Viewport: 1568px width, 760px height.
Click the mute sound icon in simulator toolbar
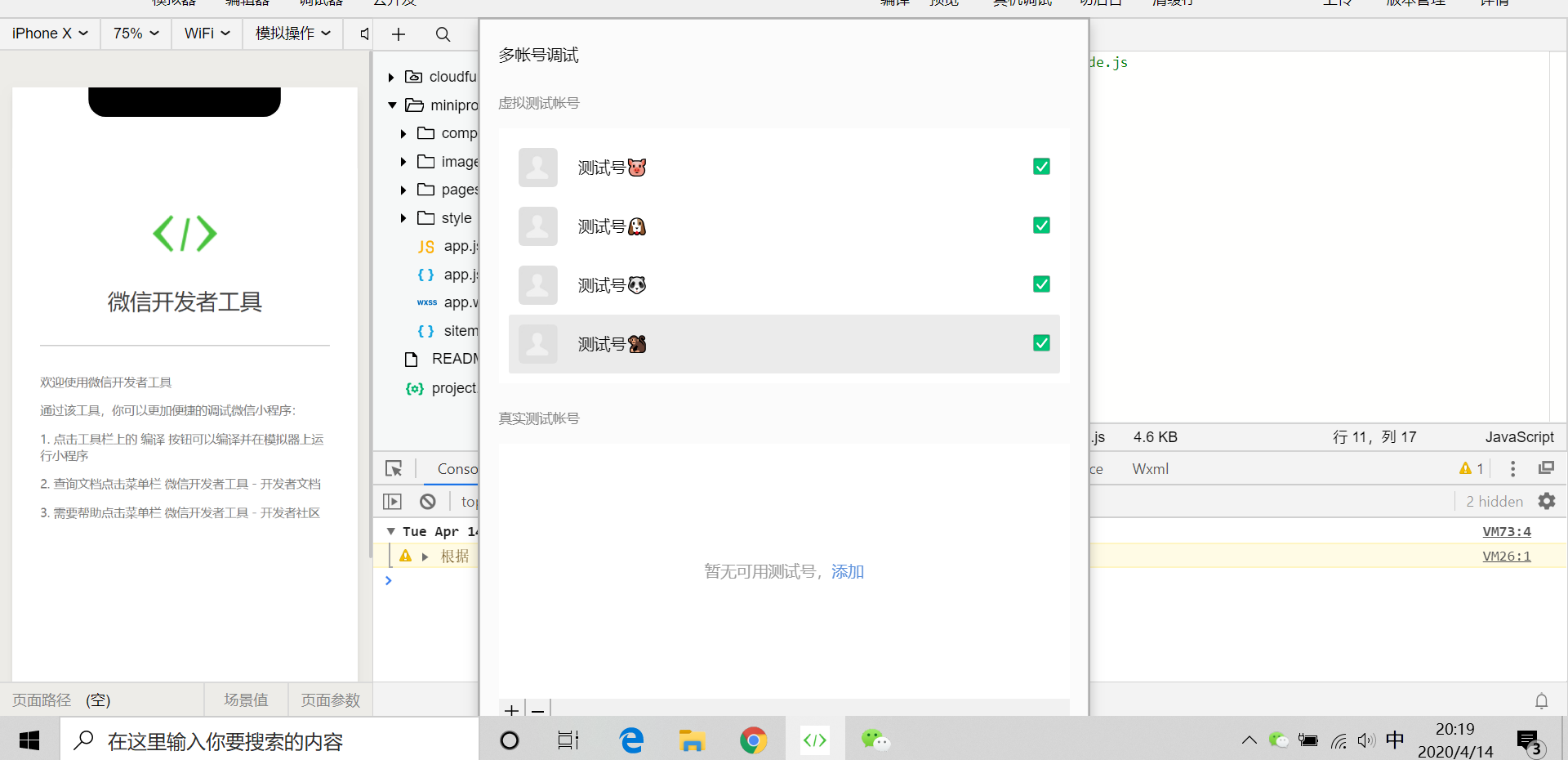pyautogui.click(x=364, y=34)
